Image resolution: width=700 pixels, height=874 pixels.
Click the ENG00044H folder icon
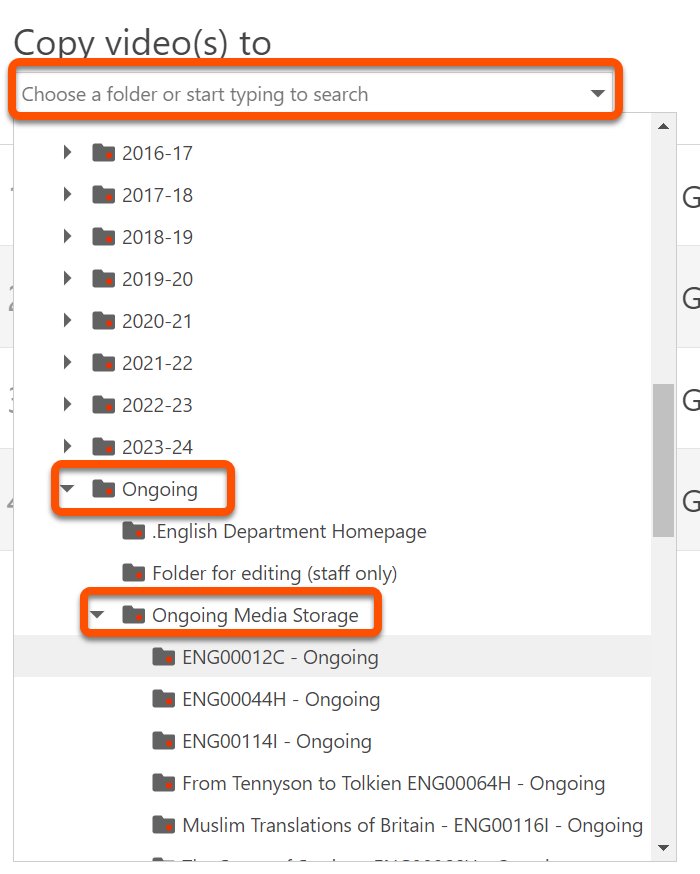(x=163, y=699)
